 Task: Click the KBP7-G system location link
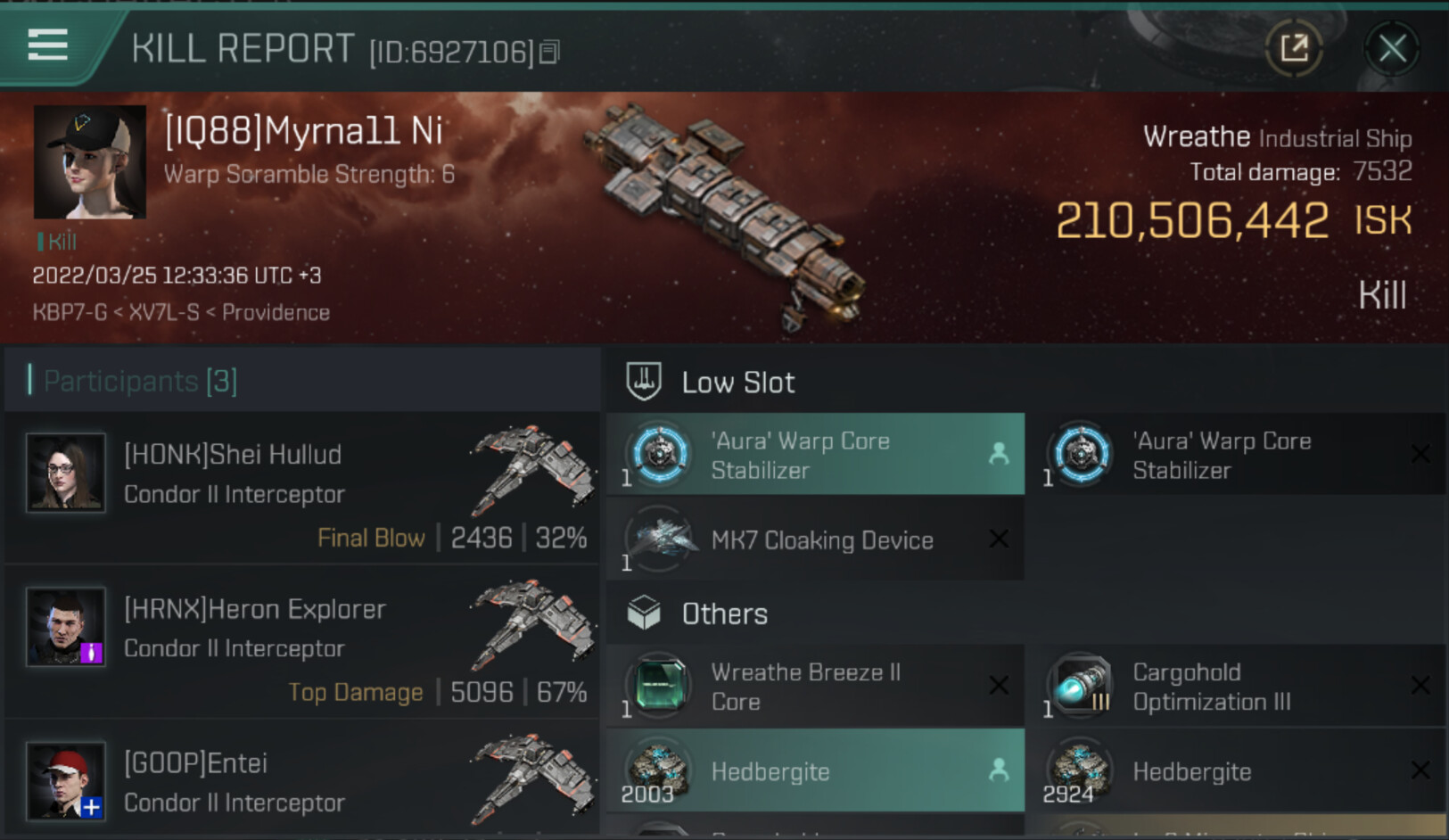(70, 313)
